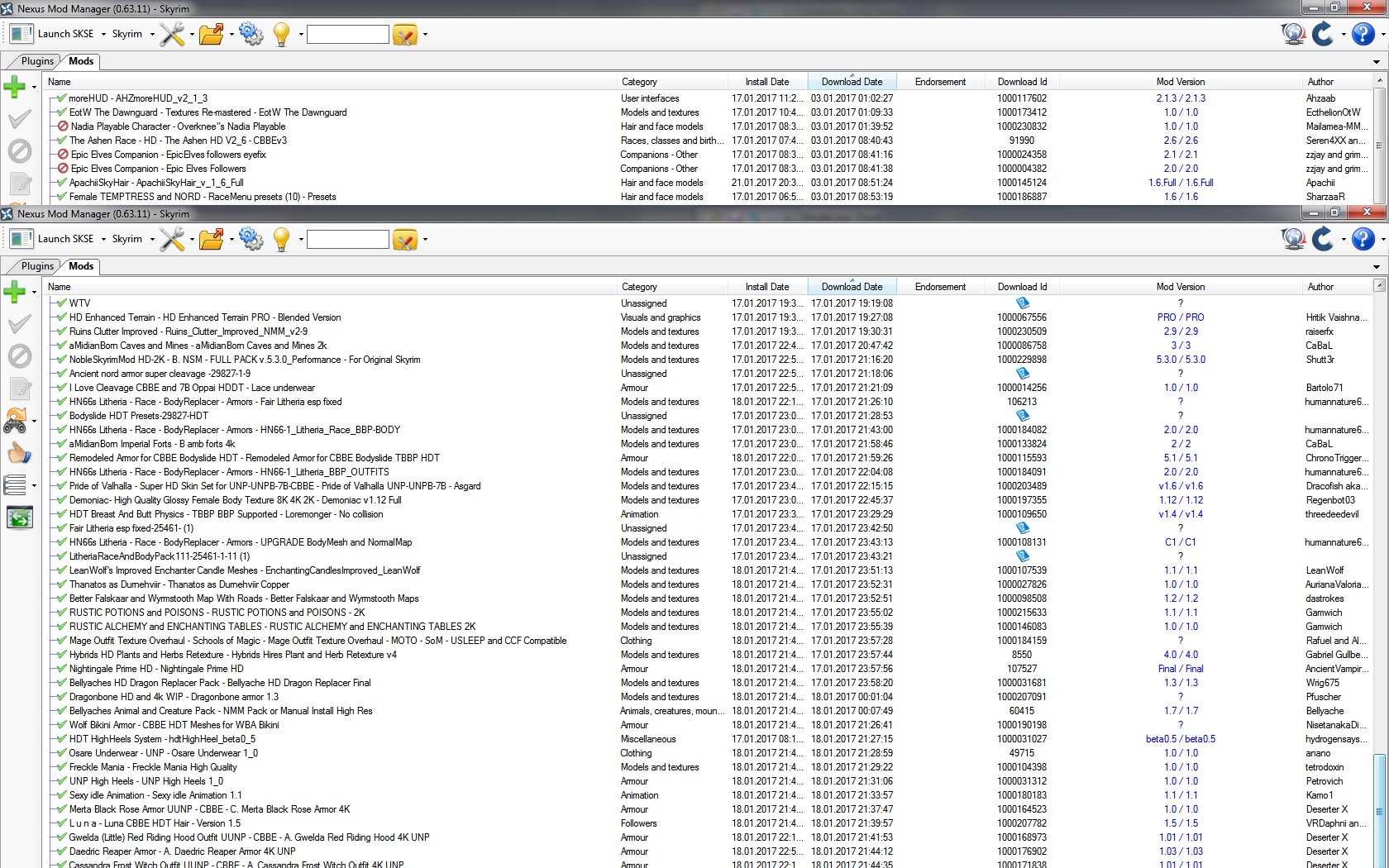
Task: Expand the category list view dropdown in sidebar
Action: coord(34,485)
